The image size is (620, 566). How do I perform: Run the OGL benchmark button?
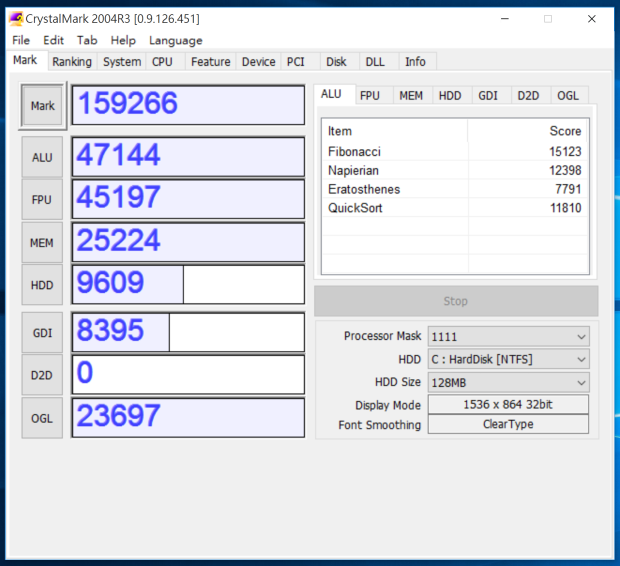click(x=42, y=418)
